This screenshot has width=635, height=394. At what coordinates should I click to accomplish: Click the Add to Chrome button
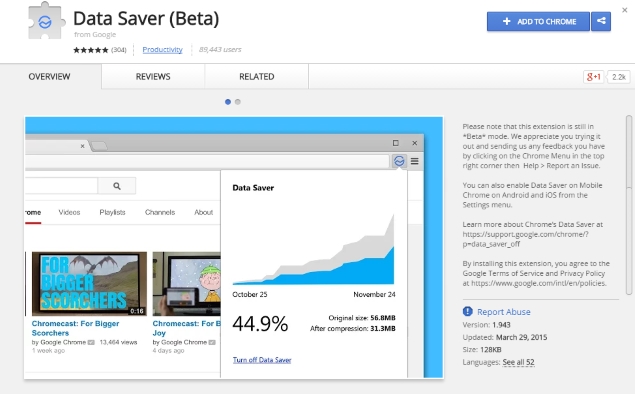click(x=538, y=21)
